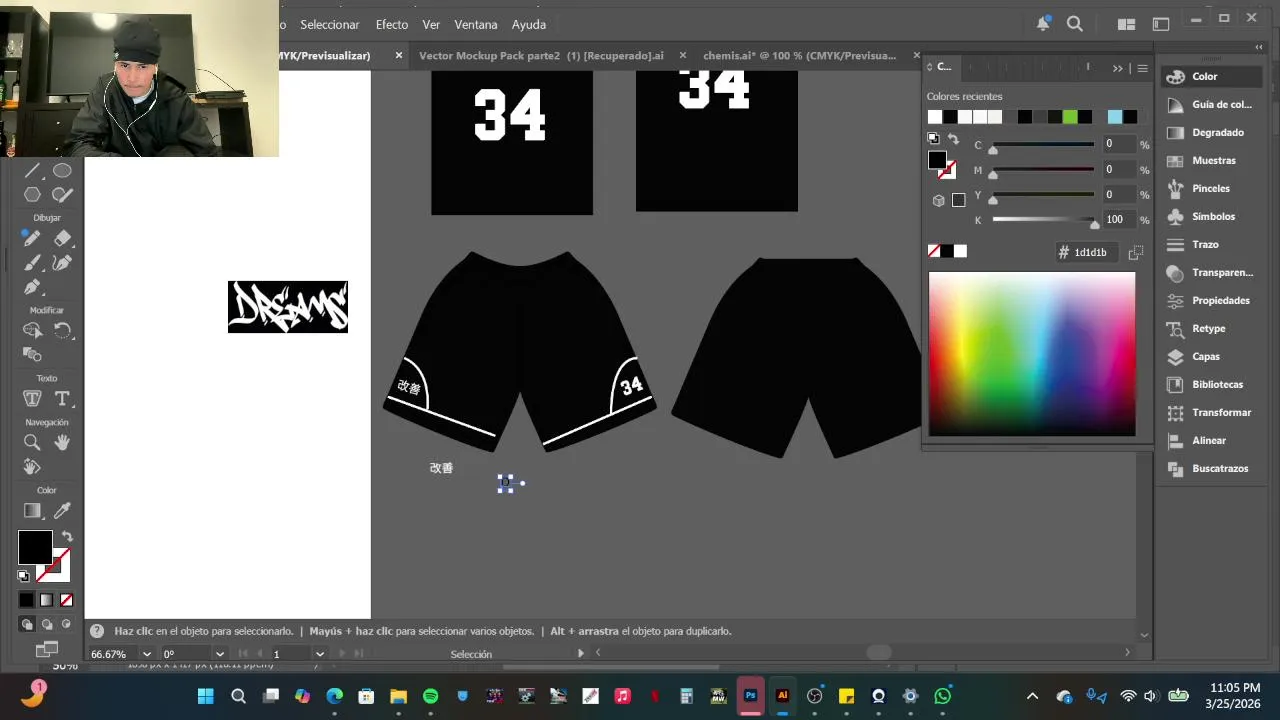Enable Draw Normal mode

(x=27, y=624)
